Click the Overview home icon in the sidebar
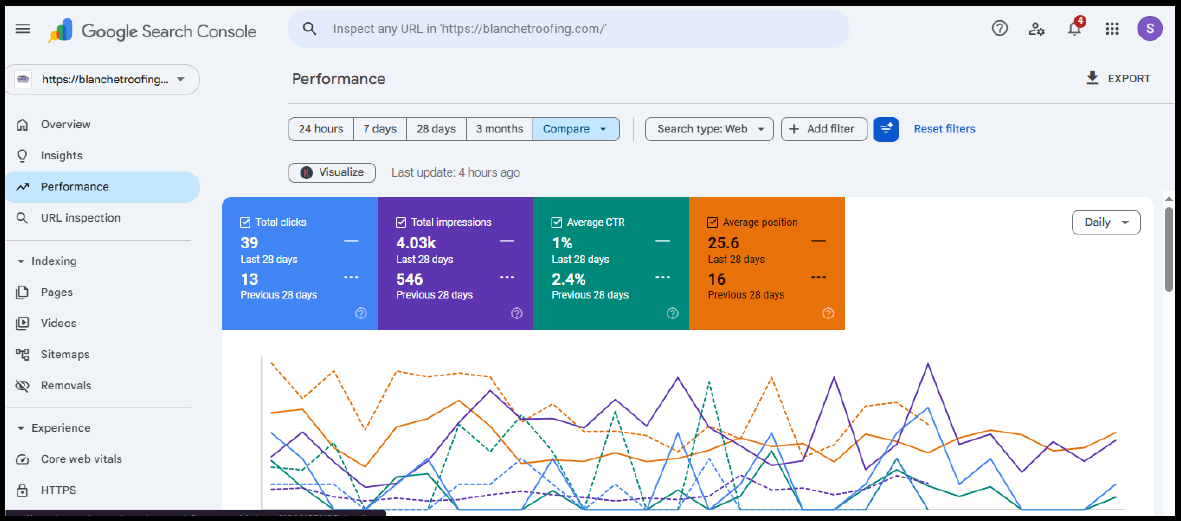This screenshot has height=521, width=1181. pos(23,124)
